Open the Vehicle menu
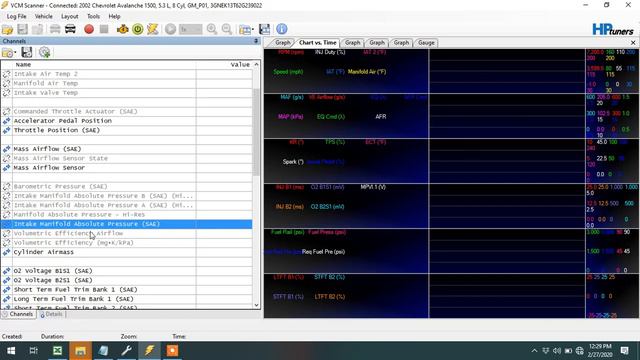Viewport: 640px width, 360px height. point(43,16)
